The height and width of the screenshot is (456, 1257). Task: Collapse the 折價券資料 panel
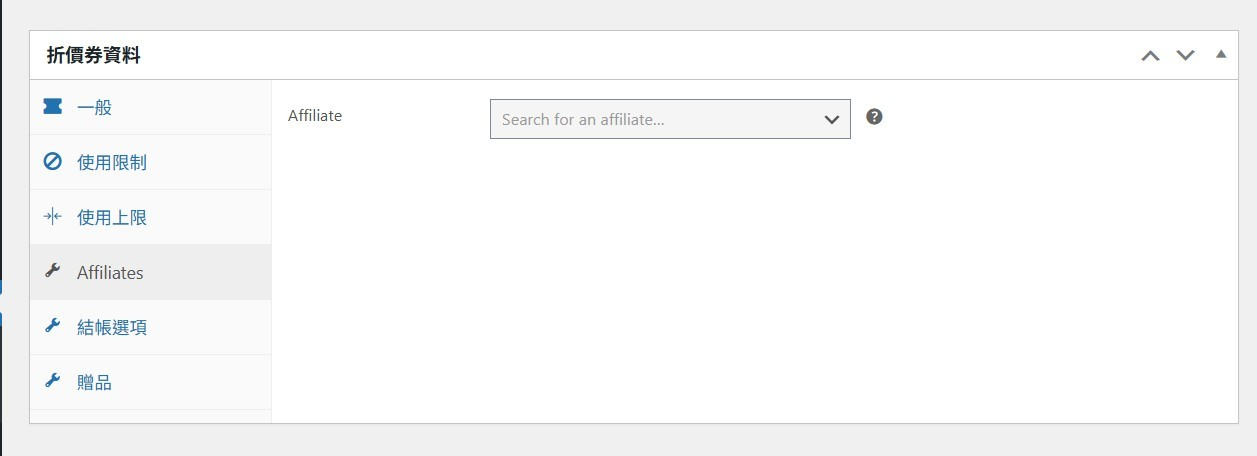[1221, 54]
